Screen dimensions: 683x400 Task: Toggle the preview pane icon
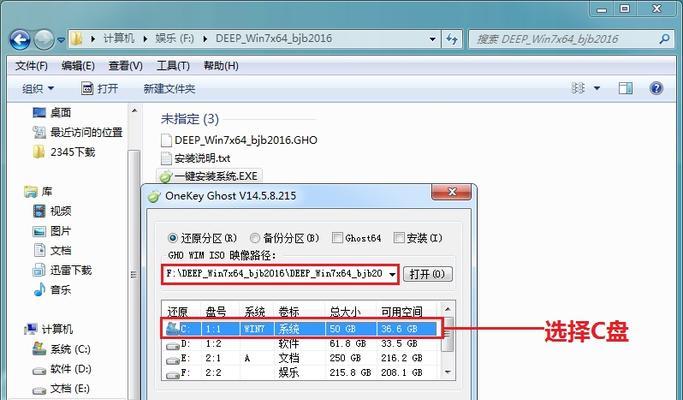coord(626,88)
